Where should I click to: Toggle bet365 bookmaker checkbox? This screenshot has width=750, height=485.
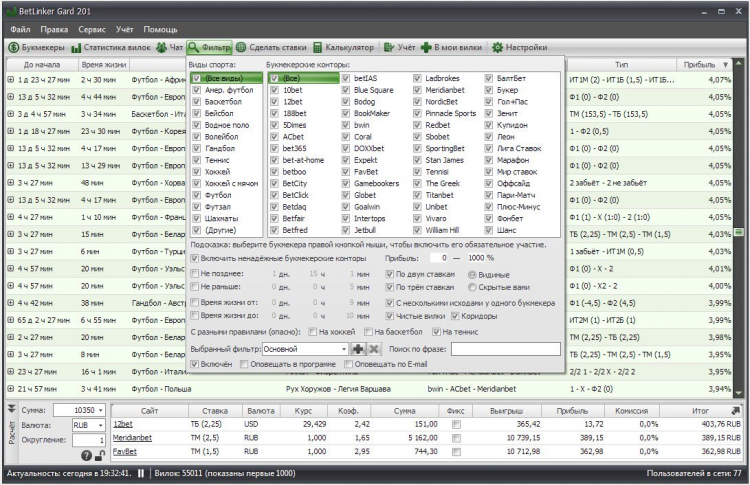click(274, 148)
